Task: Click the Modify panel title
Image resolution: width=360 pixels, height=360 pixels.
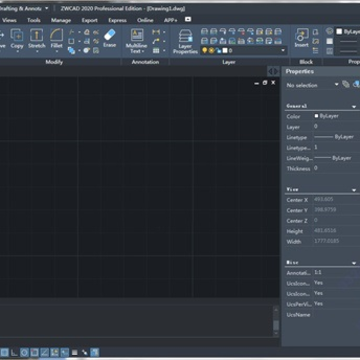Action: [x=54, y=62]
